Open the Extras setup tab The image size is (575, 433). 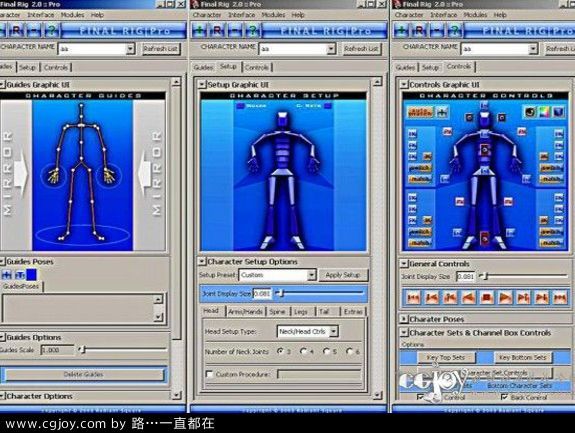pyautogui.click(x=353, y=312)
